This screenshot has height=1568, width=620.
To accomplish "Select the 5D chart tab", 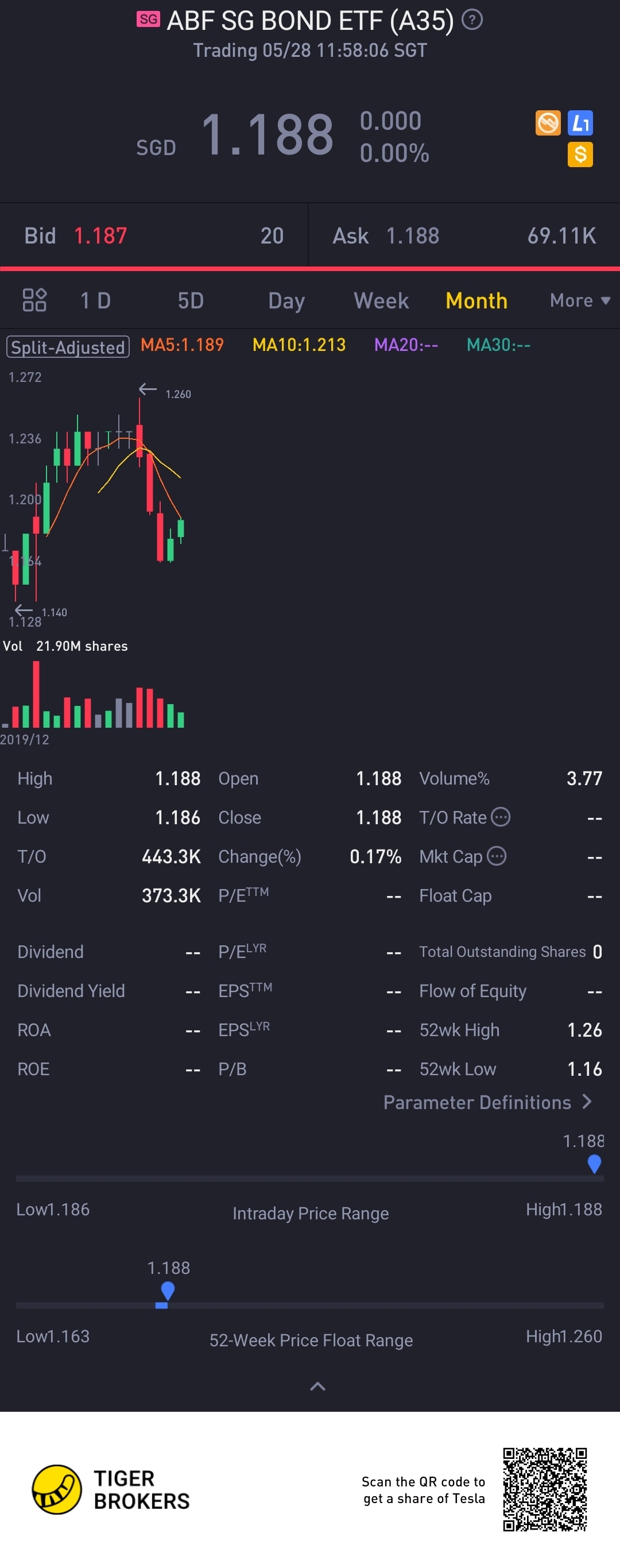I will [x=191, y=300].
